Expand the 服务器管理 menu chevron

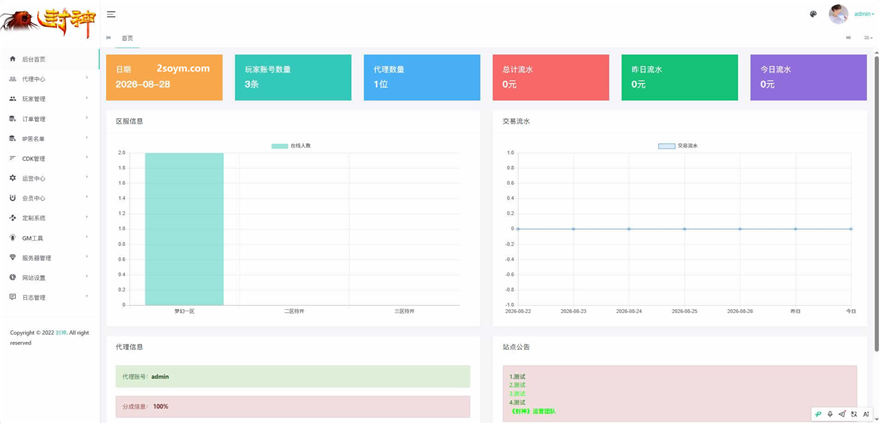pos(87,257)
